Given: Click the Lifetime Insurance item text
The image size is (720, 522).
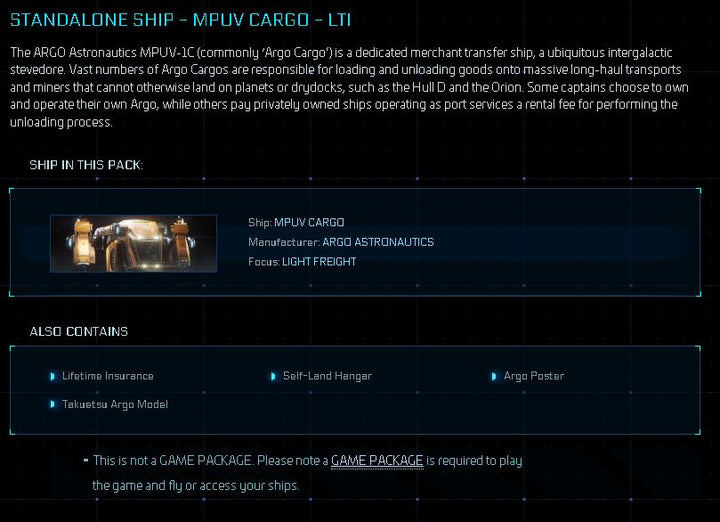Looking at the screenshot, I should [108, 376].
